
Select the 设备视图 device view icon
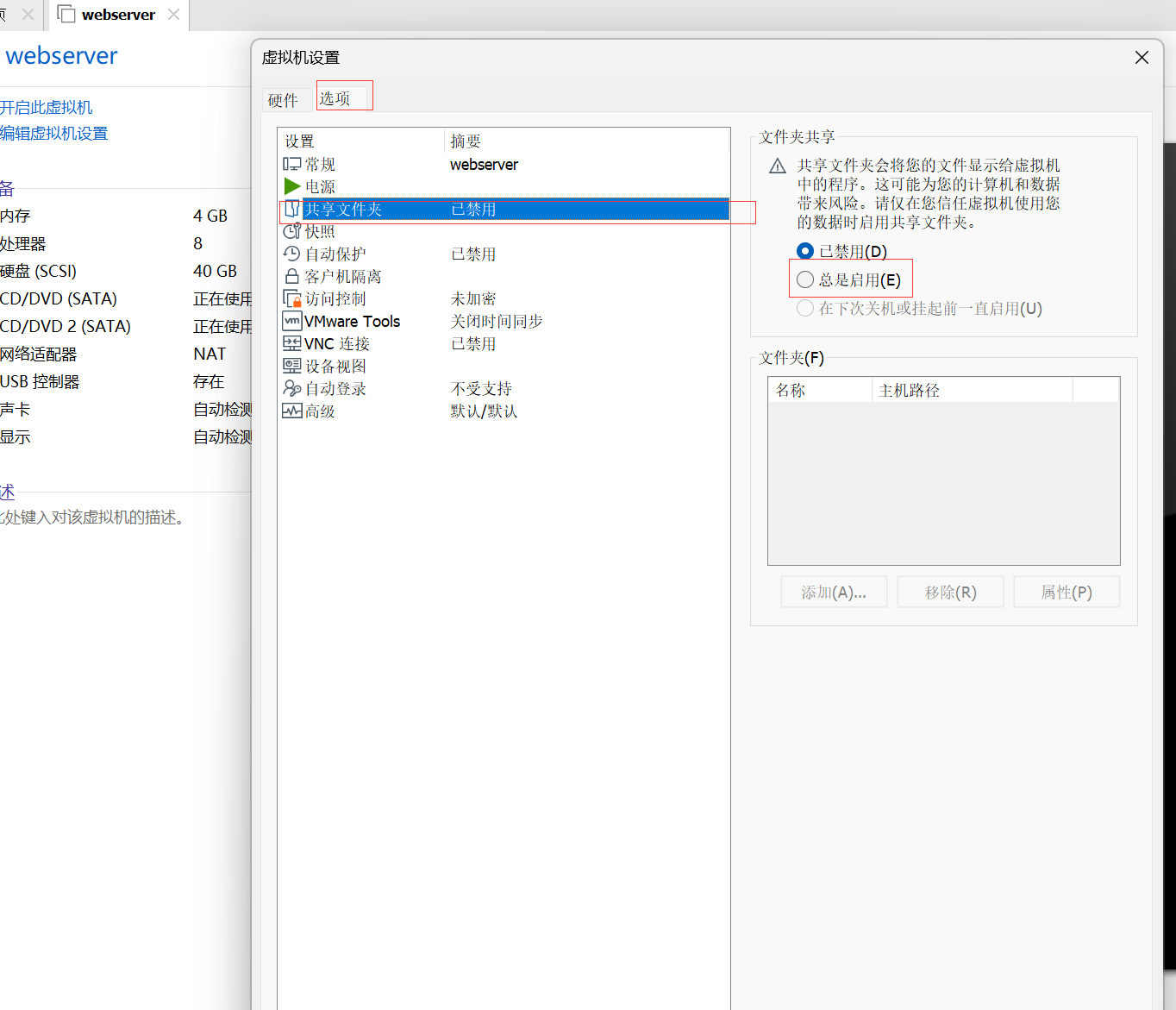293,366
